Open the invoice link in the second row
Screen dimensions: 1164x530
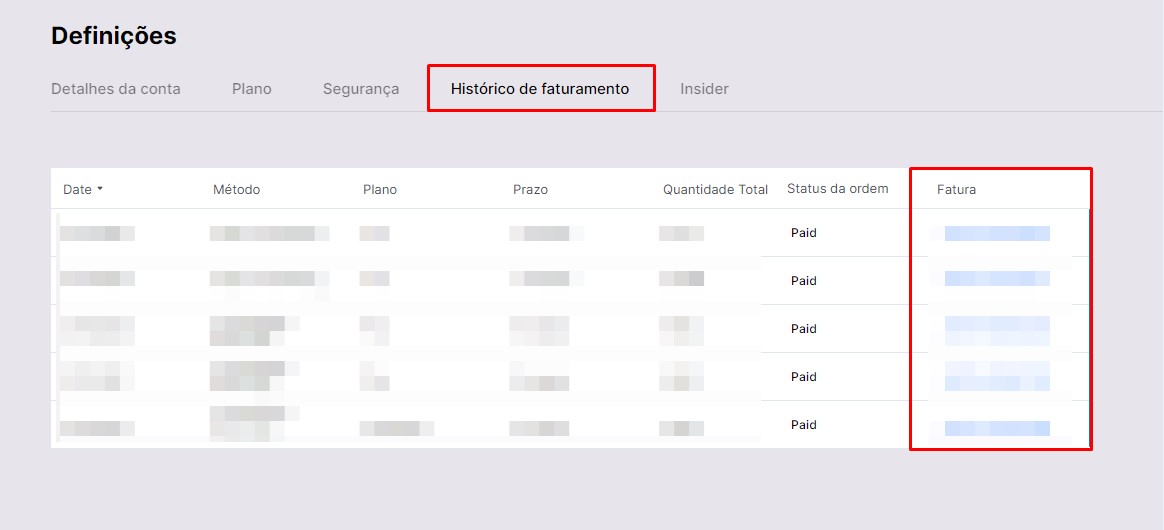click(x=997, y=279)
